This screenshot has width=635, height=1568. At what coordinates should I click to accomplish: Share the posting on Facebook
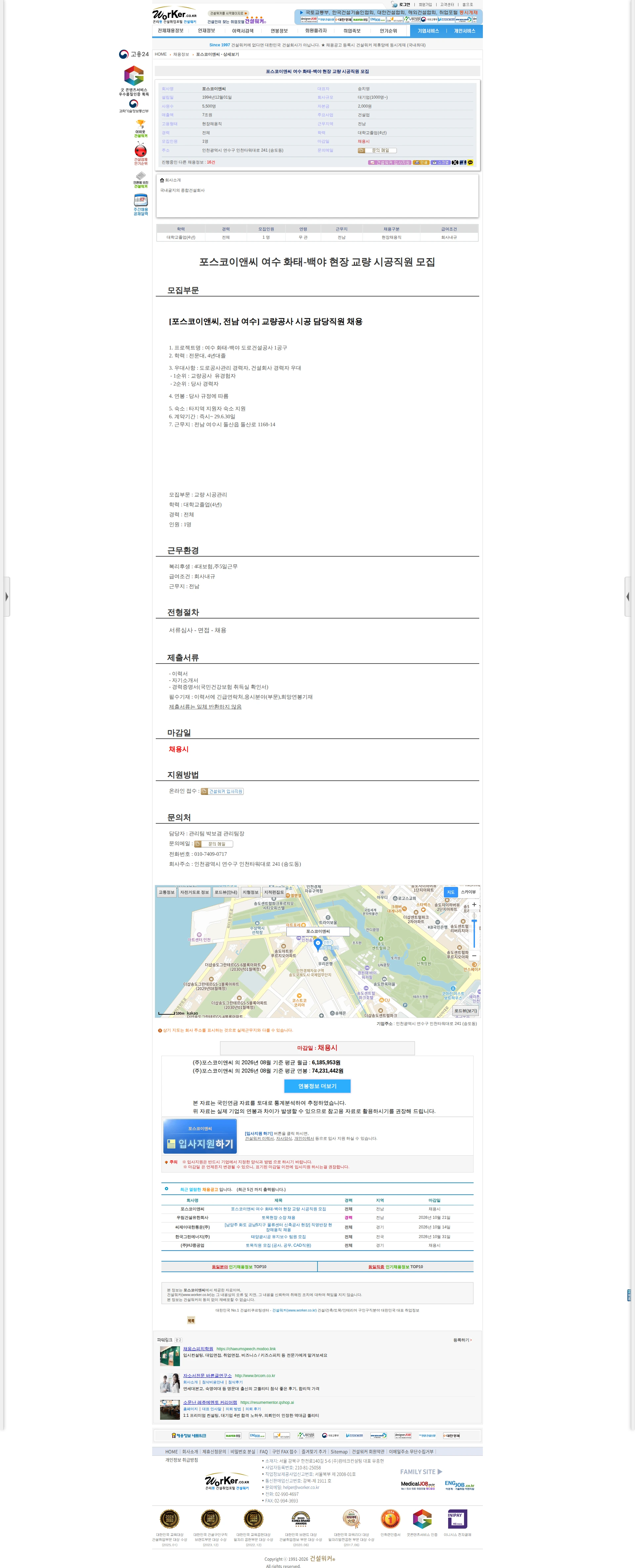[463, 162]
